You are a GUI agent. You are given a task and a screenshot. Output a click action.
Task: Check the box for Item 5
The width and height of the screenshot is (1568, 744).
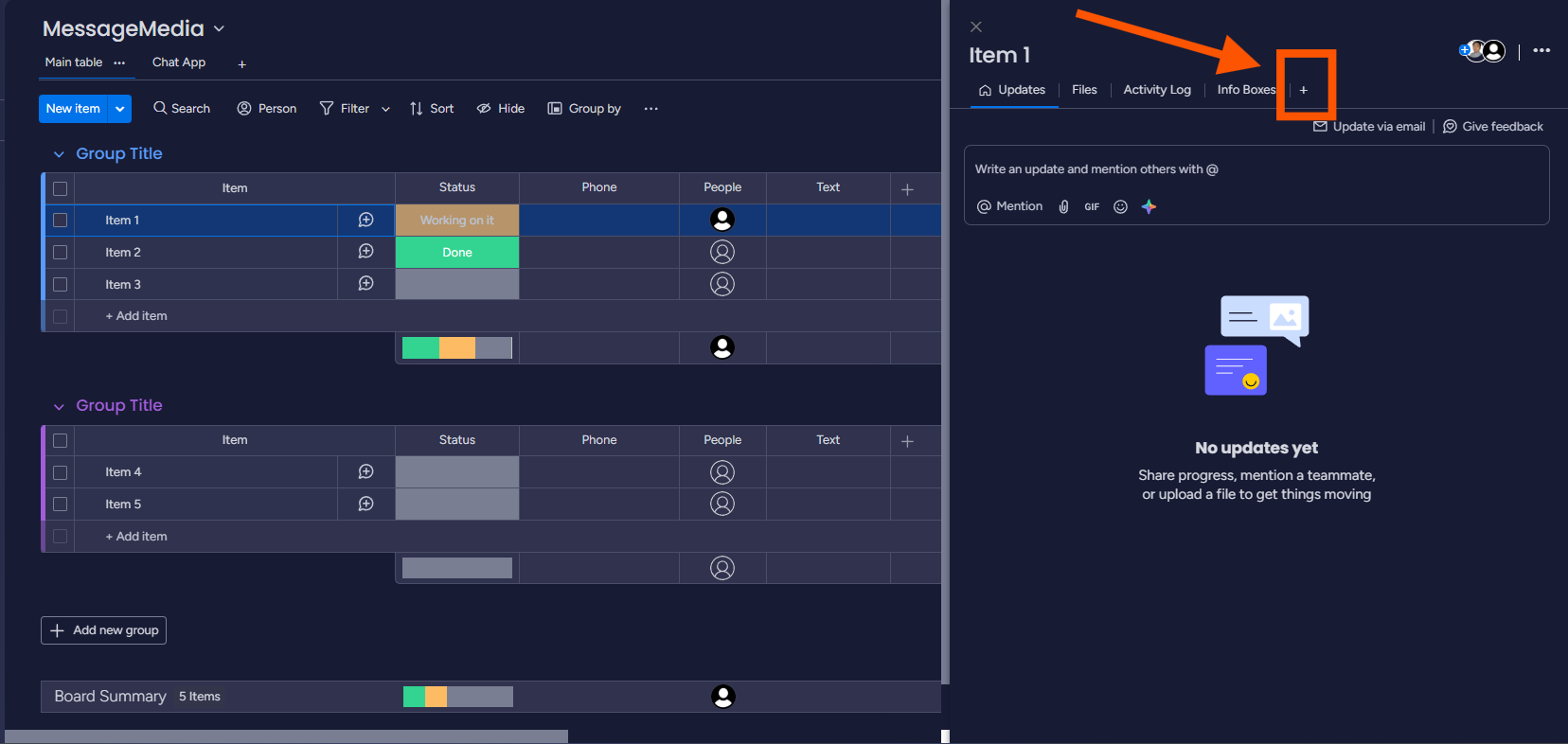pos(61,504)
